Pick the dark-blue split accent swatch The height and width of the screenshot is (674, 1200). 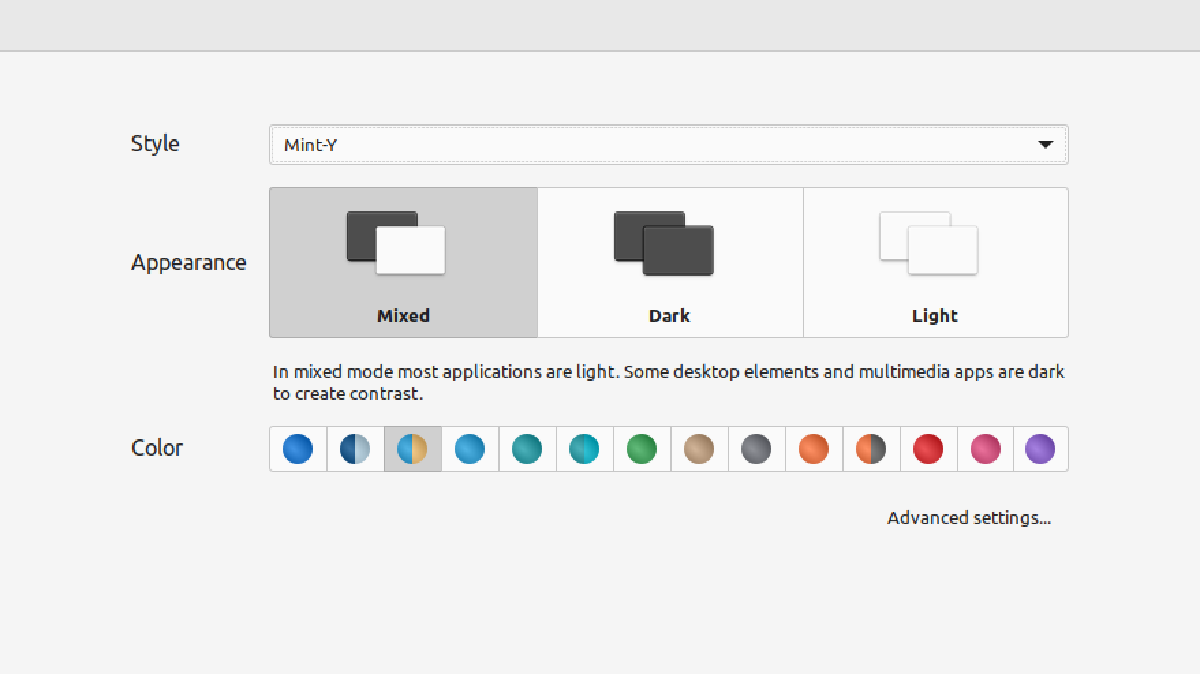point(355,449)
